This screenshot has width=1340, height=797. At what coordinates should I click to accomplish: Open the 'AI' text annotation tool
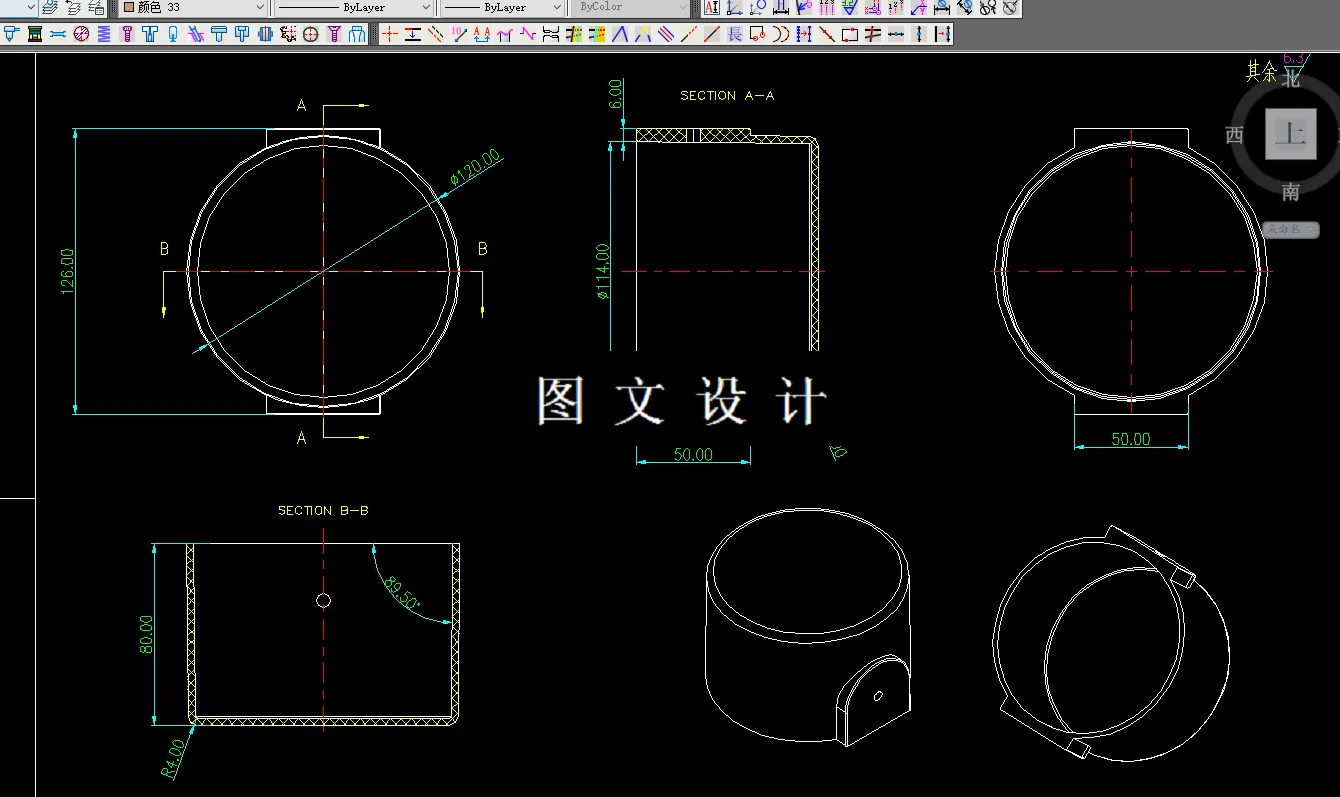(x=711, y=8)
